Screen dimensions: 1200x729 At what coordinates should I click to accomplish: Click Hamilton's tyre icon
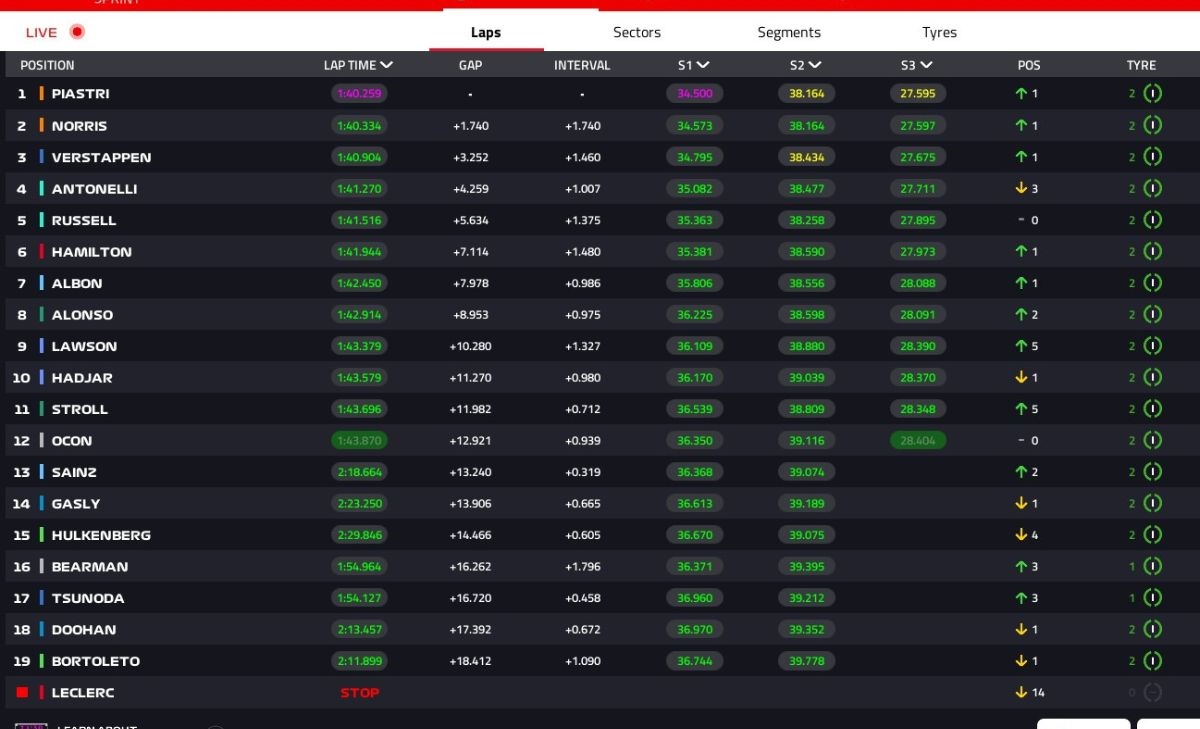pyautogui.click(x=1152, y=252)
